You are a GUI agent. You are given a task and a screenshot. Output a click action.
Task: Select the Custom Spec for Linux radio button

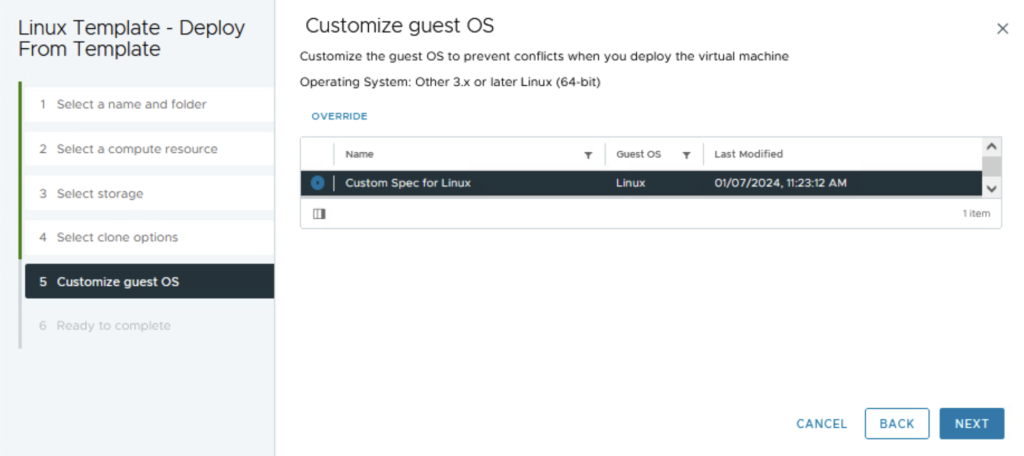tap(317, 183)
